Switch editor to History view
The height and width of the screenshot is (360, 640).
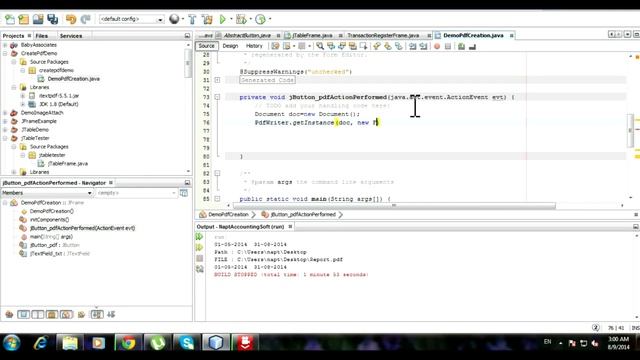254,46
